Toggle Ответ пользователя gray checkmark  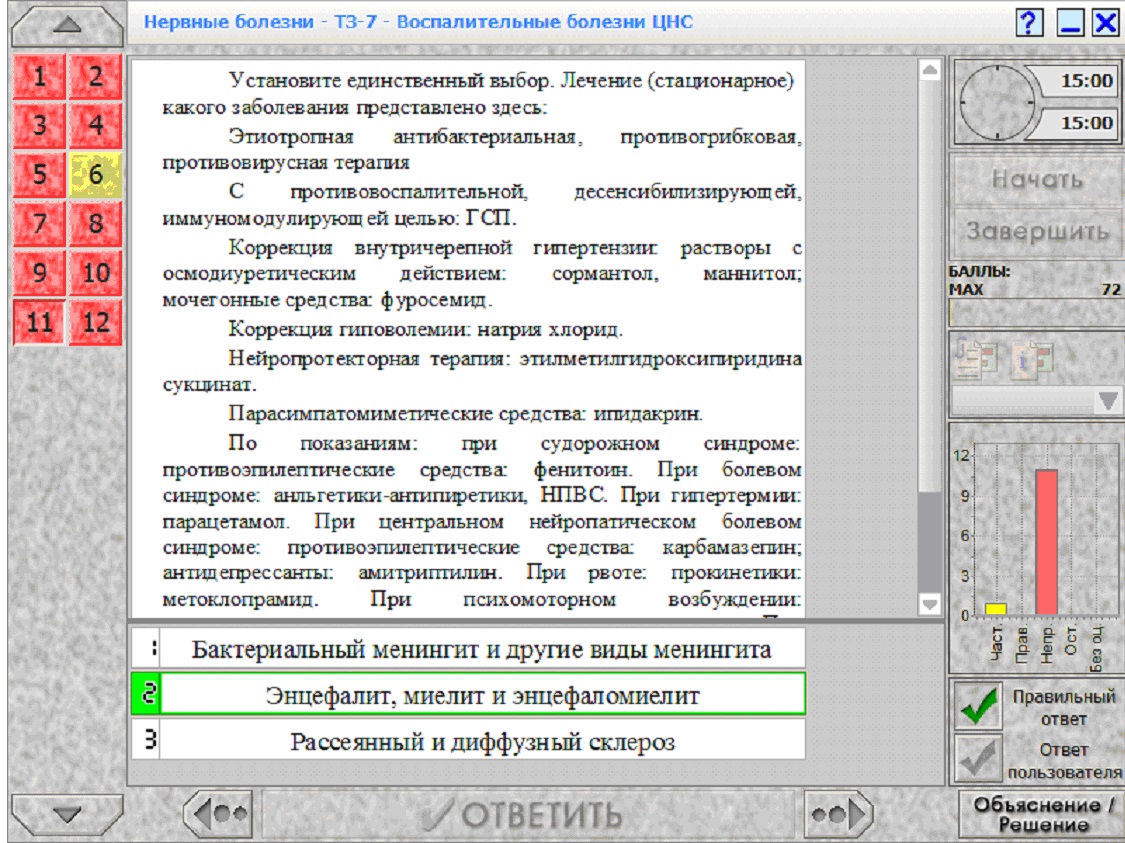coord(978,759)
